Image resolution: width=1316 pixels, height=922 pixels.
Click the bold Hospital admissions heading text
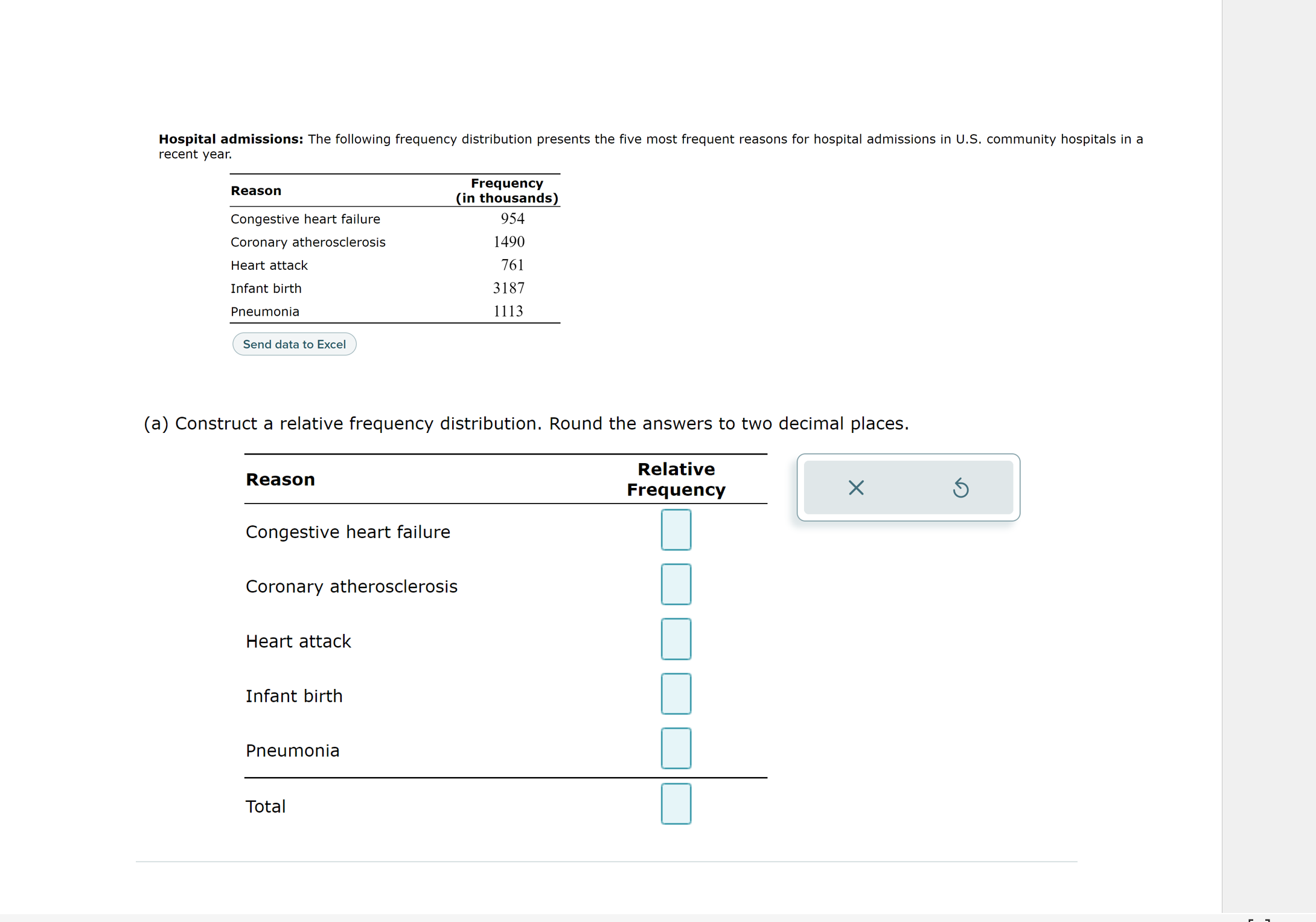point(231,139)
